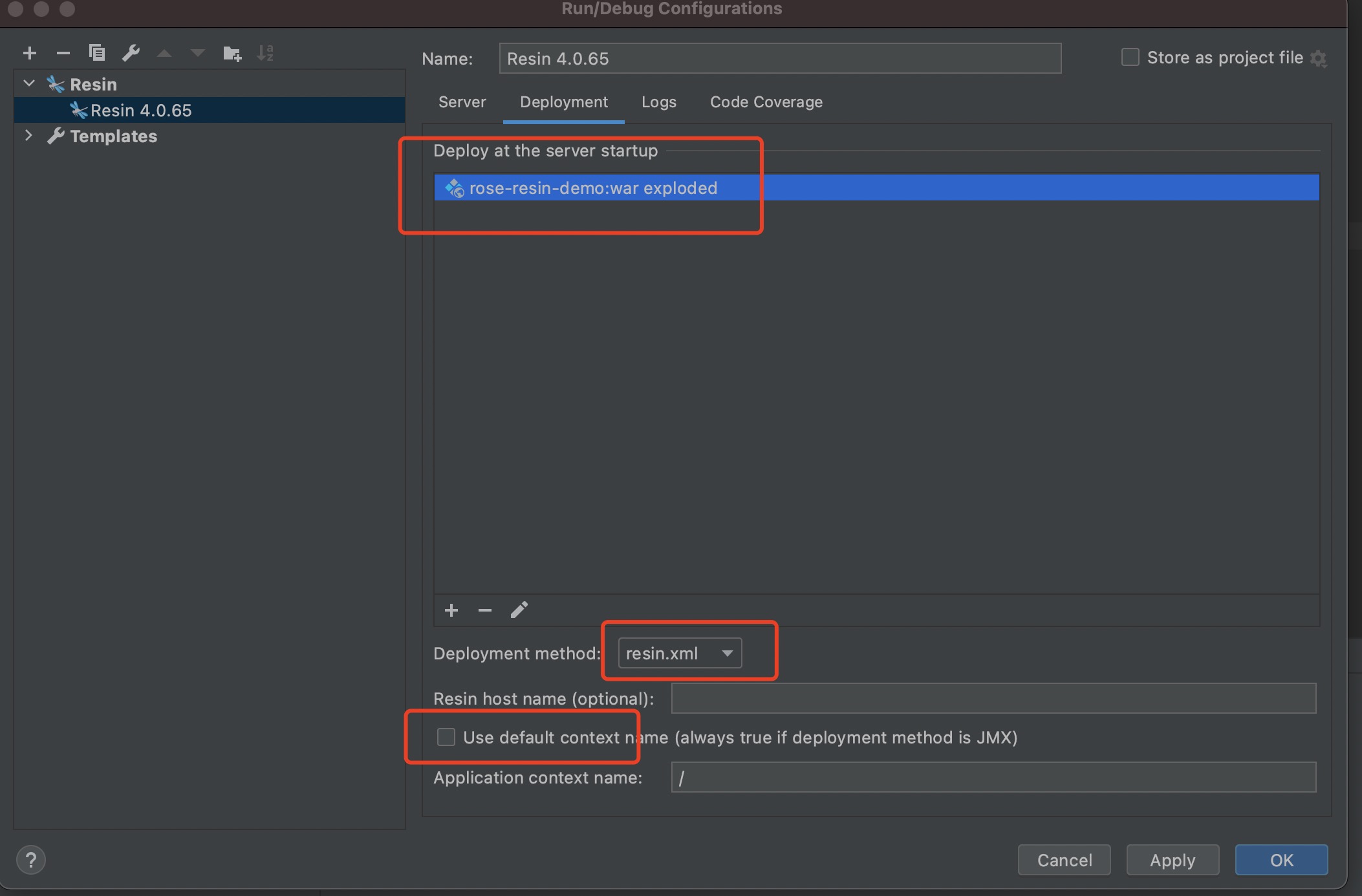This screenshot has height=896, width=1362.
Task: Toggle 'Store as project file' checkbox
Action: point(1131,57)
